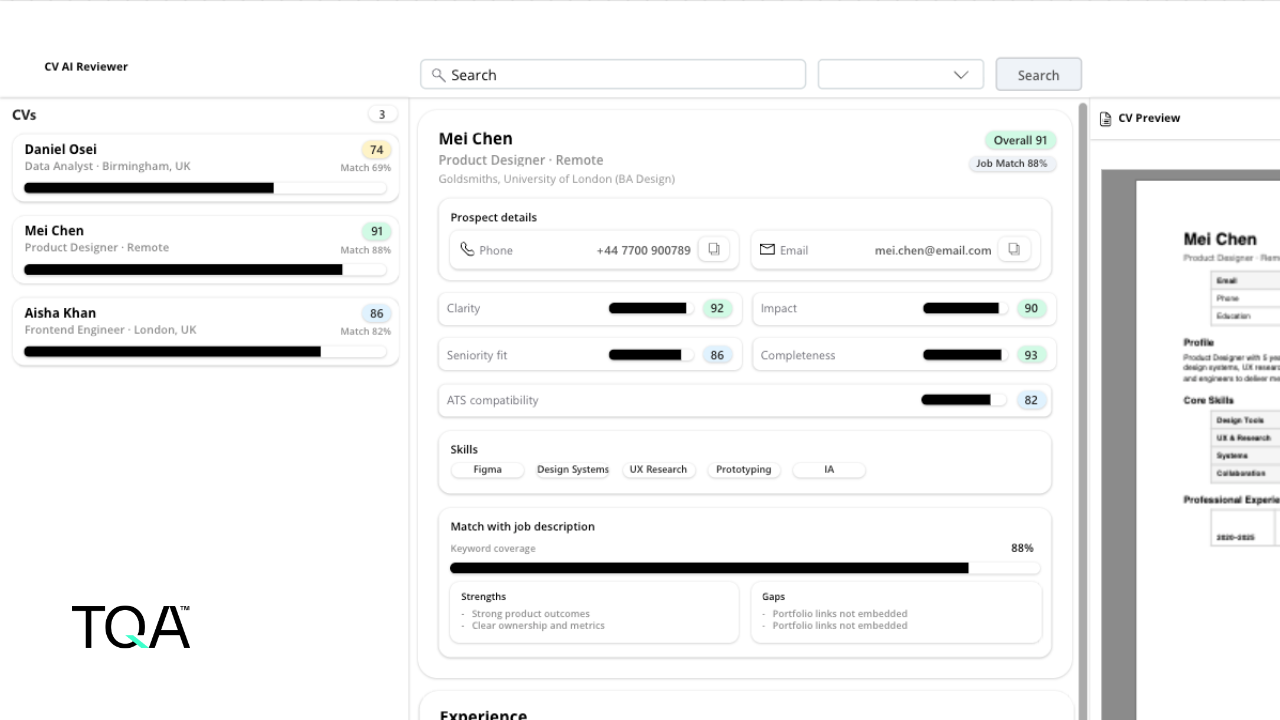1280x720 pixels.
Task: Click the Clarity score bar
Action: pos(651,308)
